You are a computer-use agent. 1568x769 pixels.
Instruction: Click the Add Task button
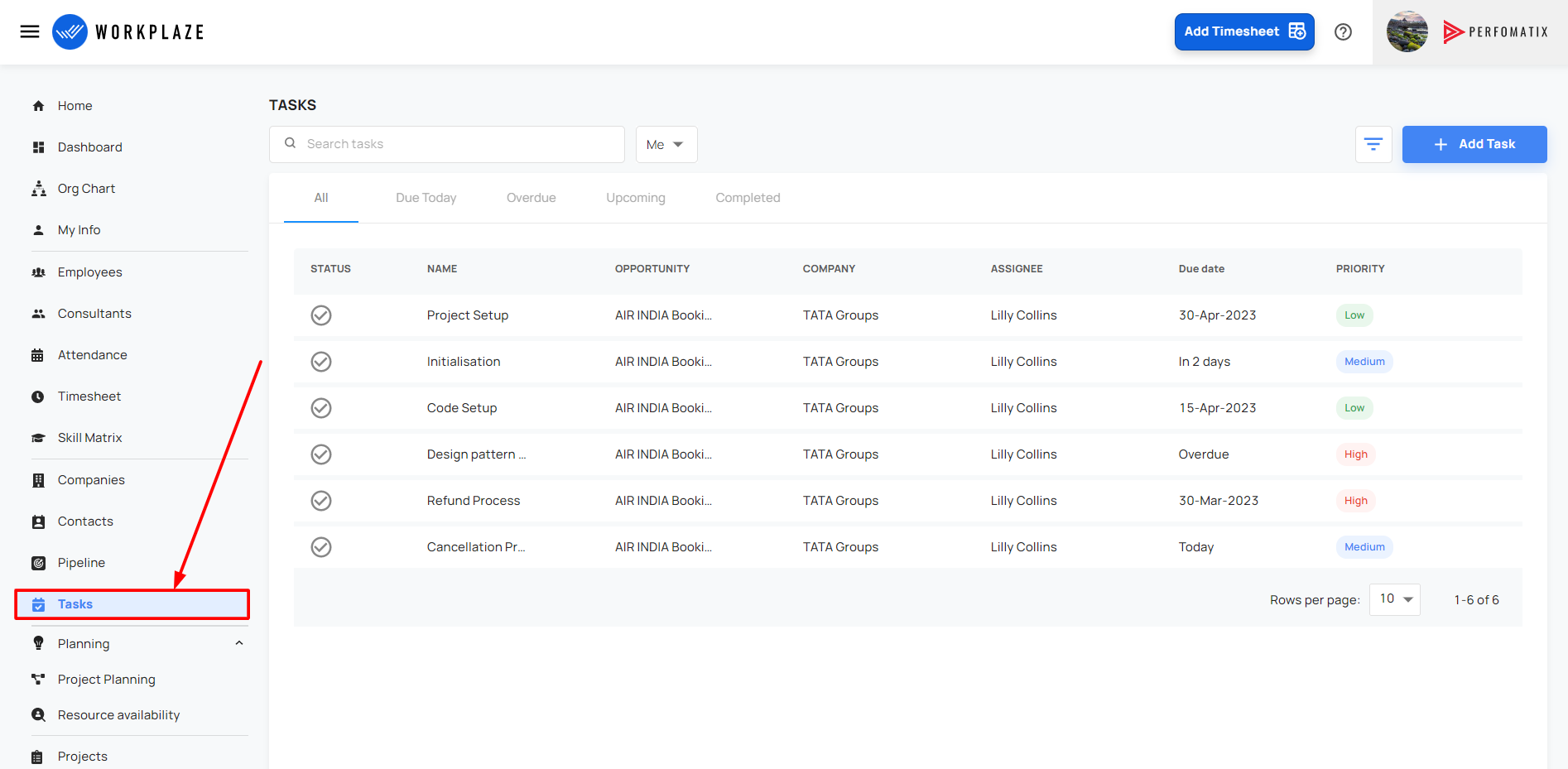point(1474,144)
